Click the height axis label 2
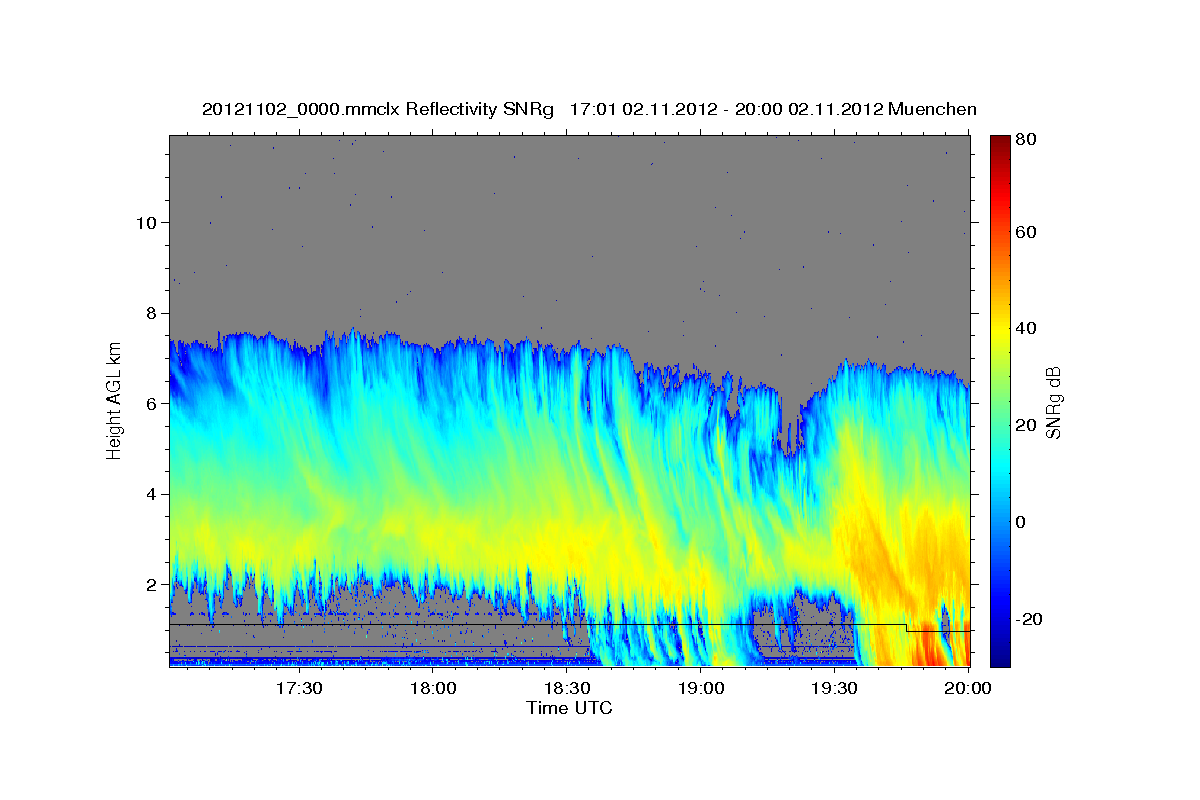This screenshot has height=800, width=1200. click(x=149, y=584)
